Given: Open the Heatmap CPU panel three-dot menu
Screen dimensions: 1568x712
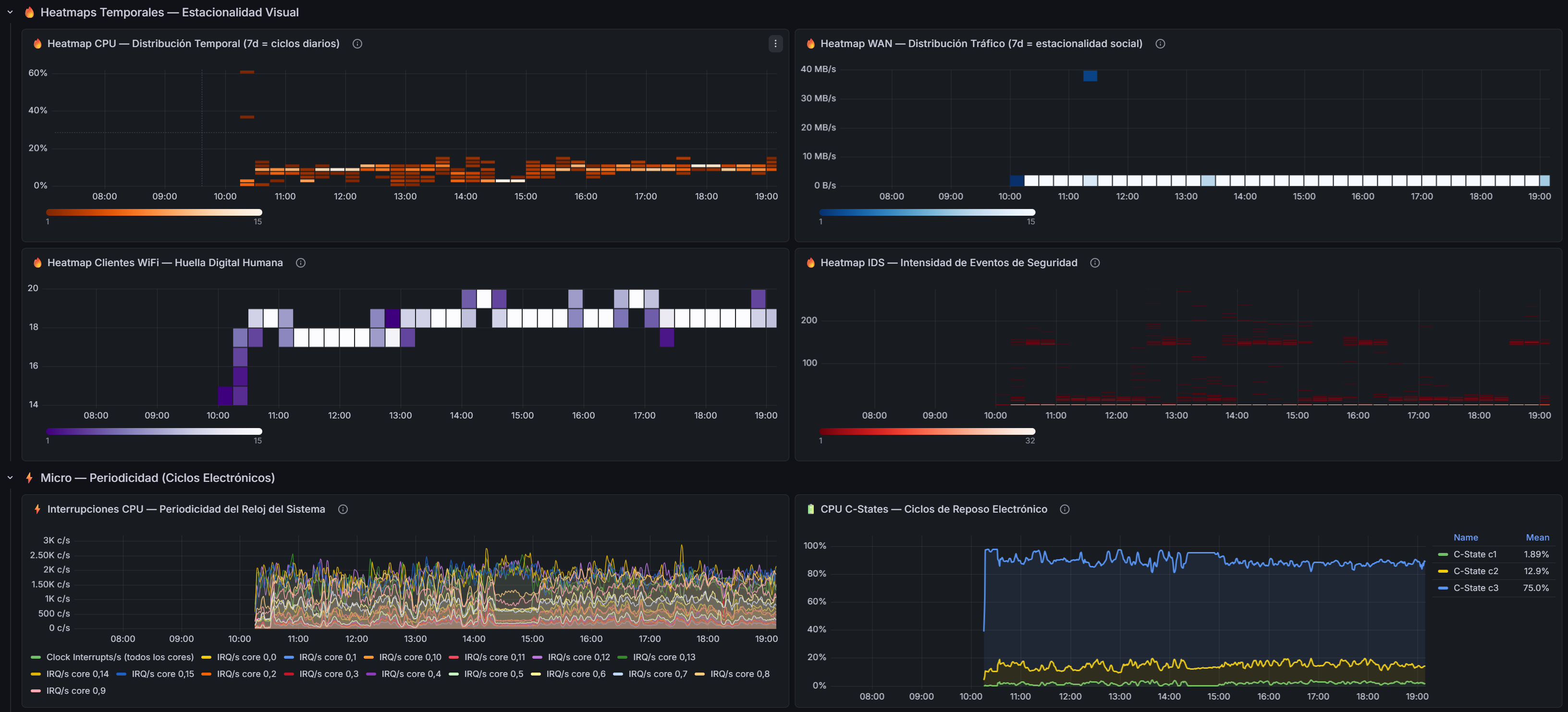Looking at the screenshot, I should [775, 44].
